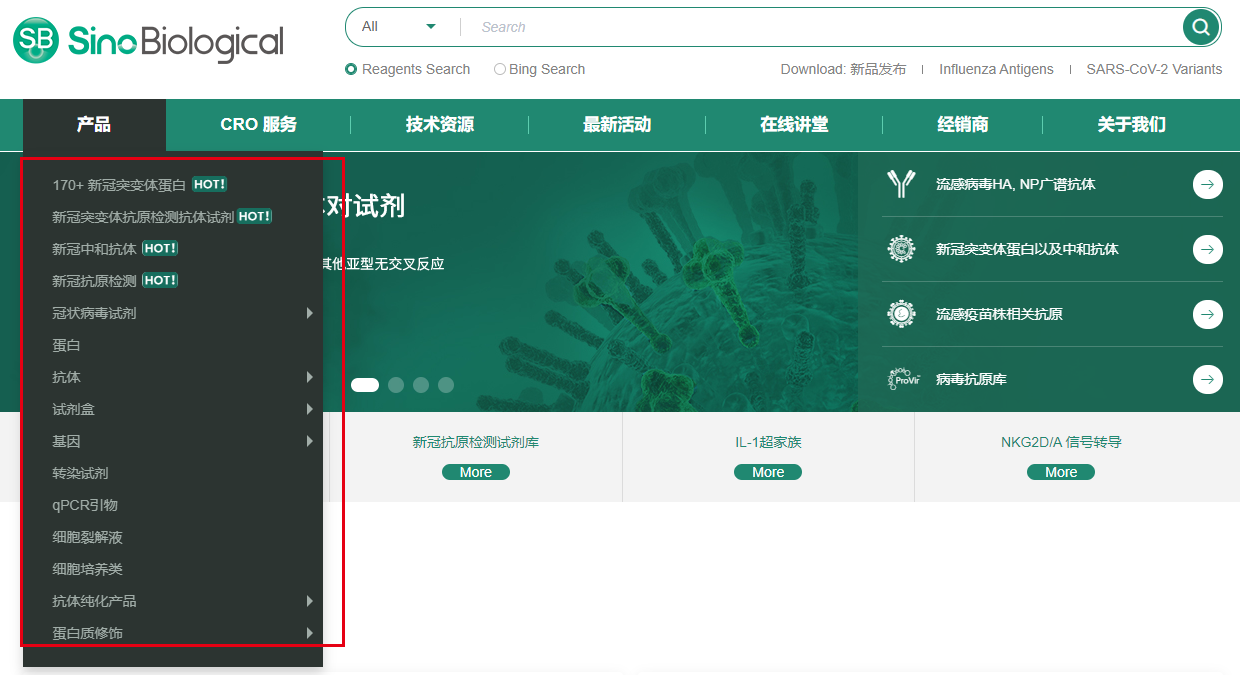Open the 技术资源 navigation tab

point(440,125)
